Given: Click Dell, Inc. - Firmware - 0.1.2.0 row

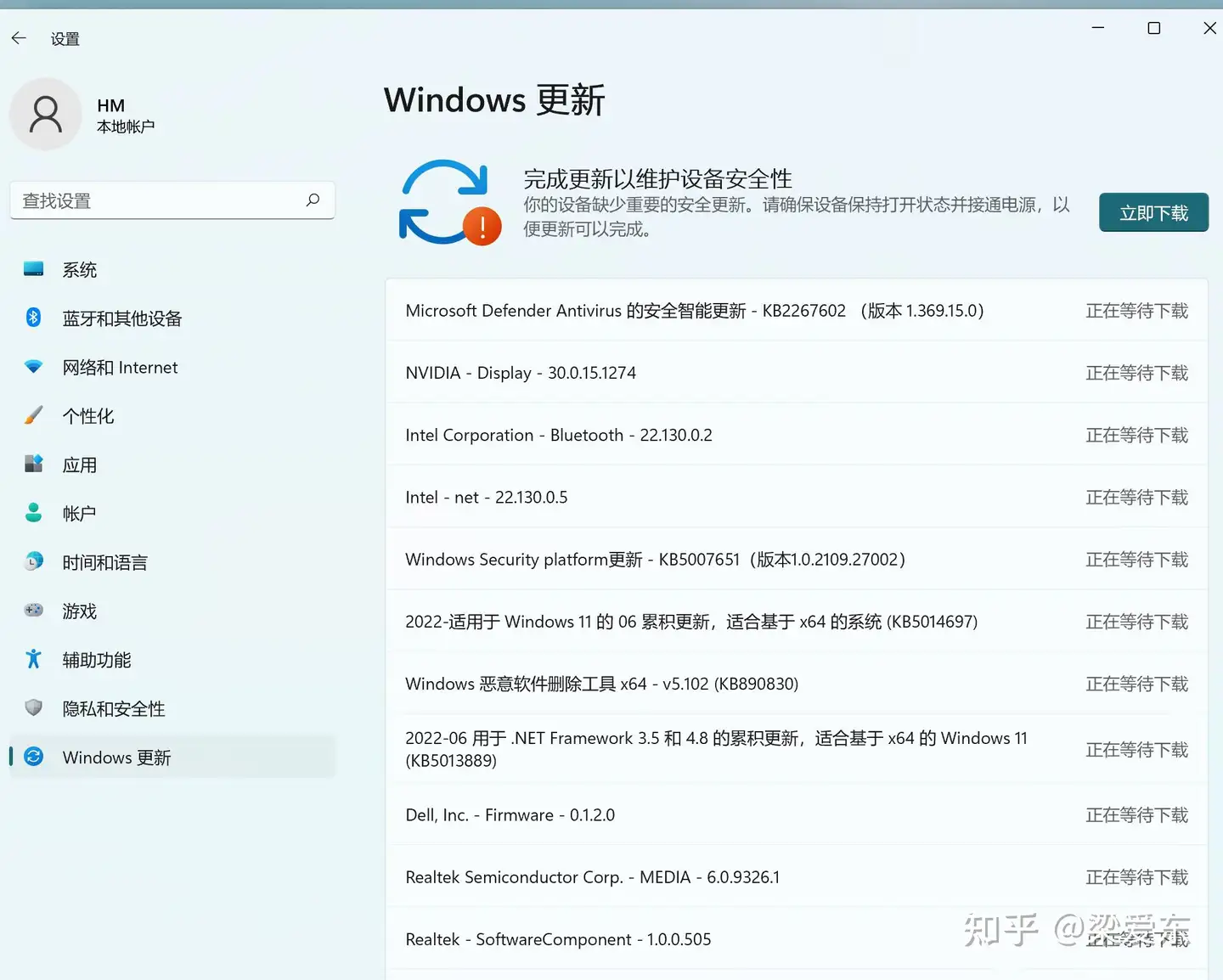Looking at the screenshot, I should click(797, 814).
